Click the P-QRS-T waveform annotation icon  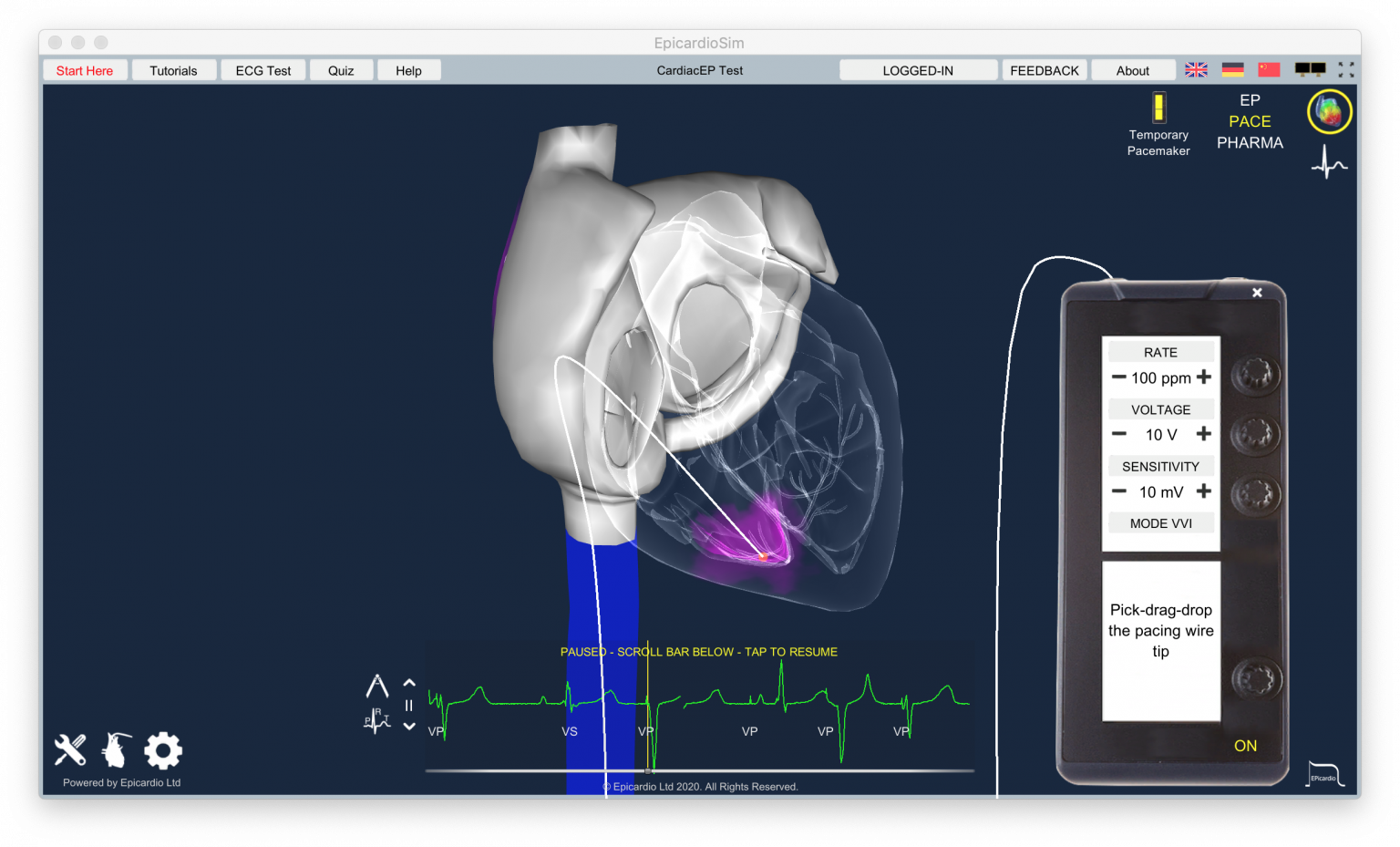(376, 720)
